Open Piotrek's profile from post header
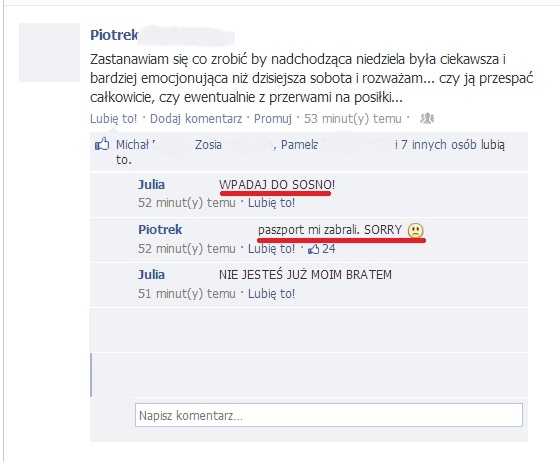560x462 pixels. point(114,35)
